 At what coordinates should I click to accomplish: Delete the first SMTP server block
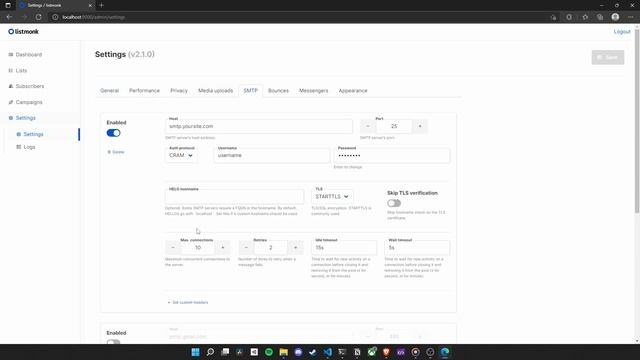click(116, 152)
